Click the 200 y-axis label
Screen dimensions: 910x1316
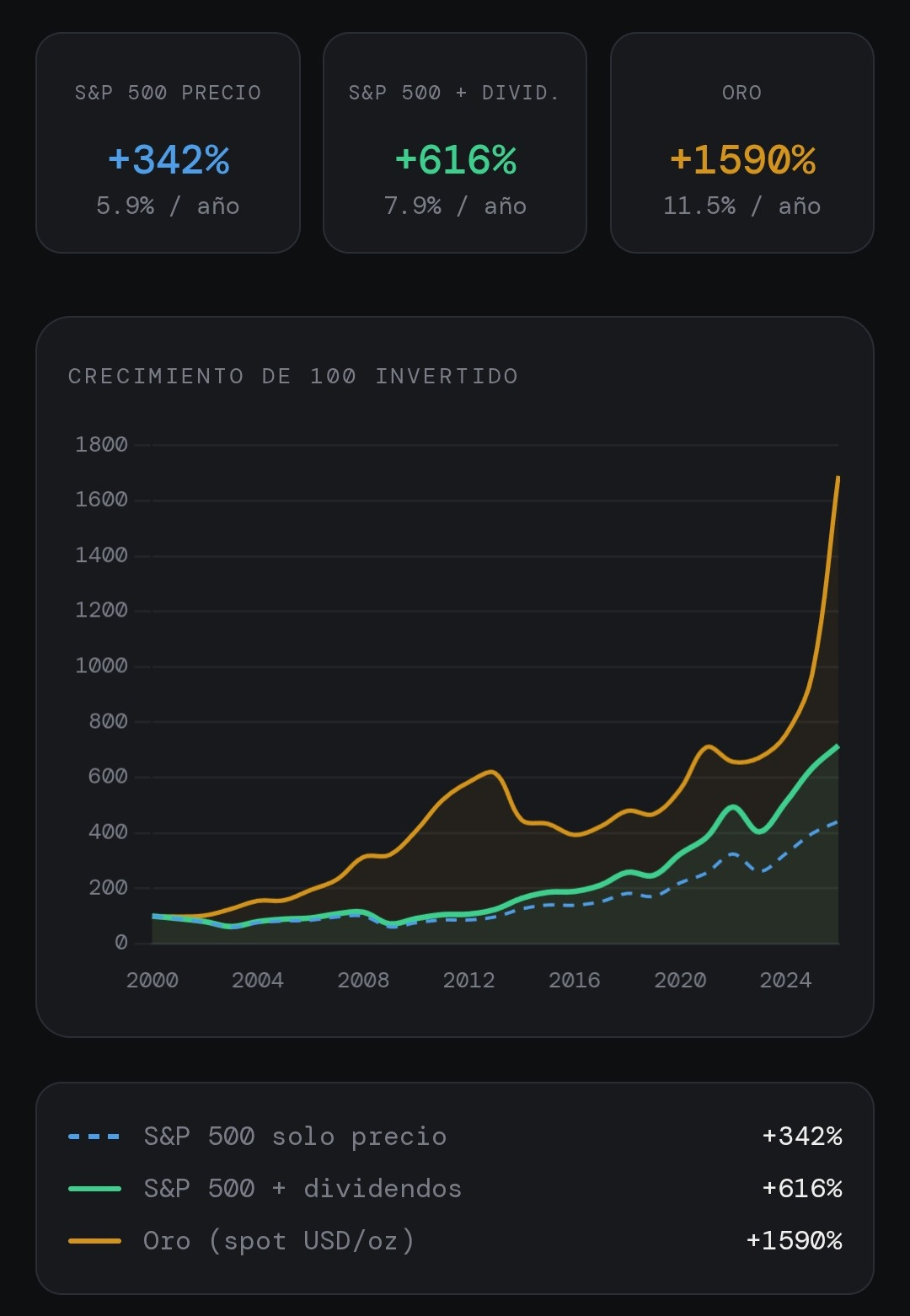tap(109, 887)
